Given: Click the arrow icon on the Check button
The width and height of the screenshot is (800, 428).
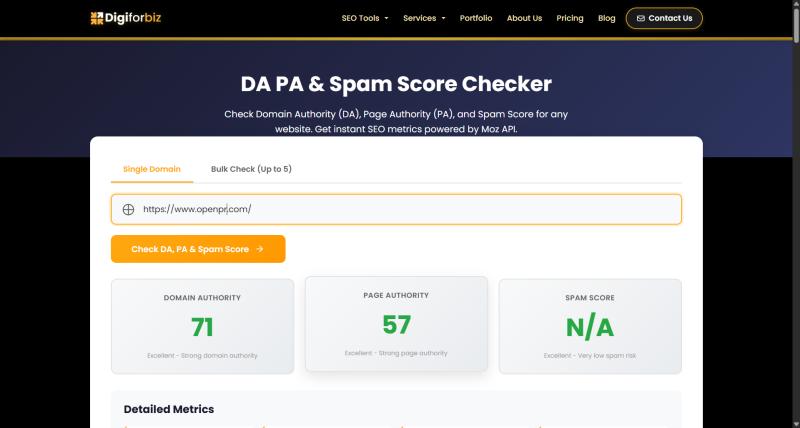Looking at the screenshot, I should [260, 249].
